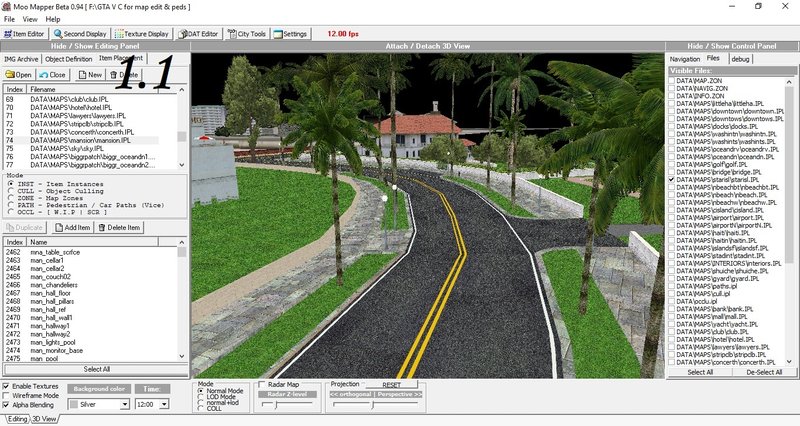Open the 12:00 time dropdown
Screen dimensions: 800x426
pos(164,404)
